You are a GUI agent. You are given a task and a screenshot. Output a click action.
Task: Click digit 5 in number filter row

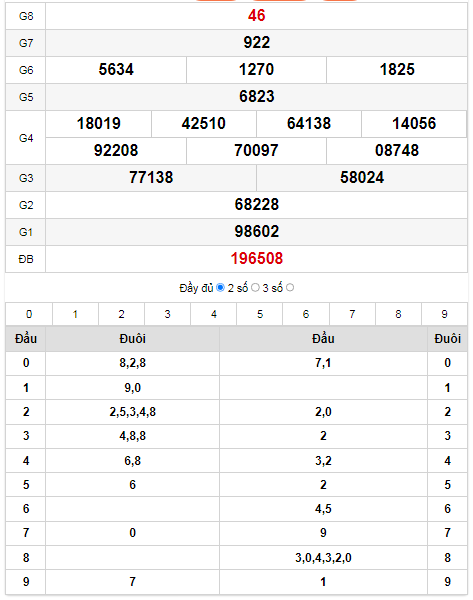(x=260, y=314)
